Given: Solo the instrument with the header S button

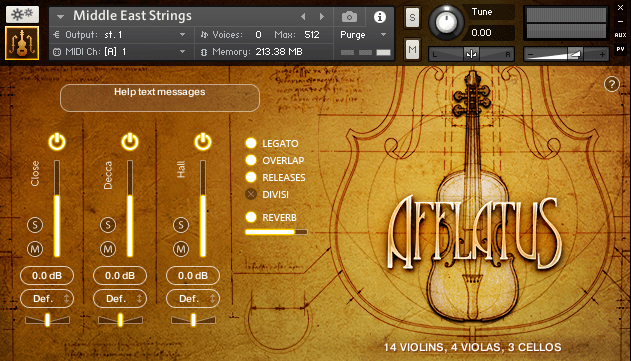Looking at the screenshot, I should click(x=412, y=18).
